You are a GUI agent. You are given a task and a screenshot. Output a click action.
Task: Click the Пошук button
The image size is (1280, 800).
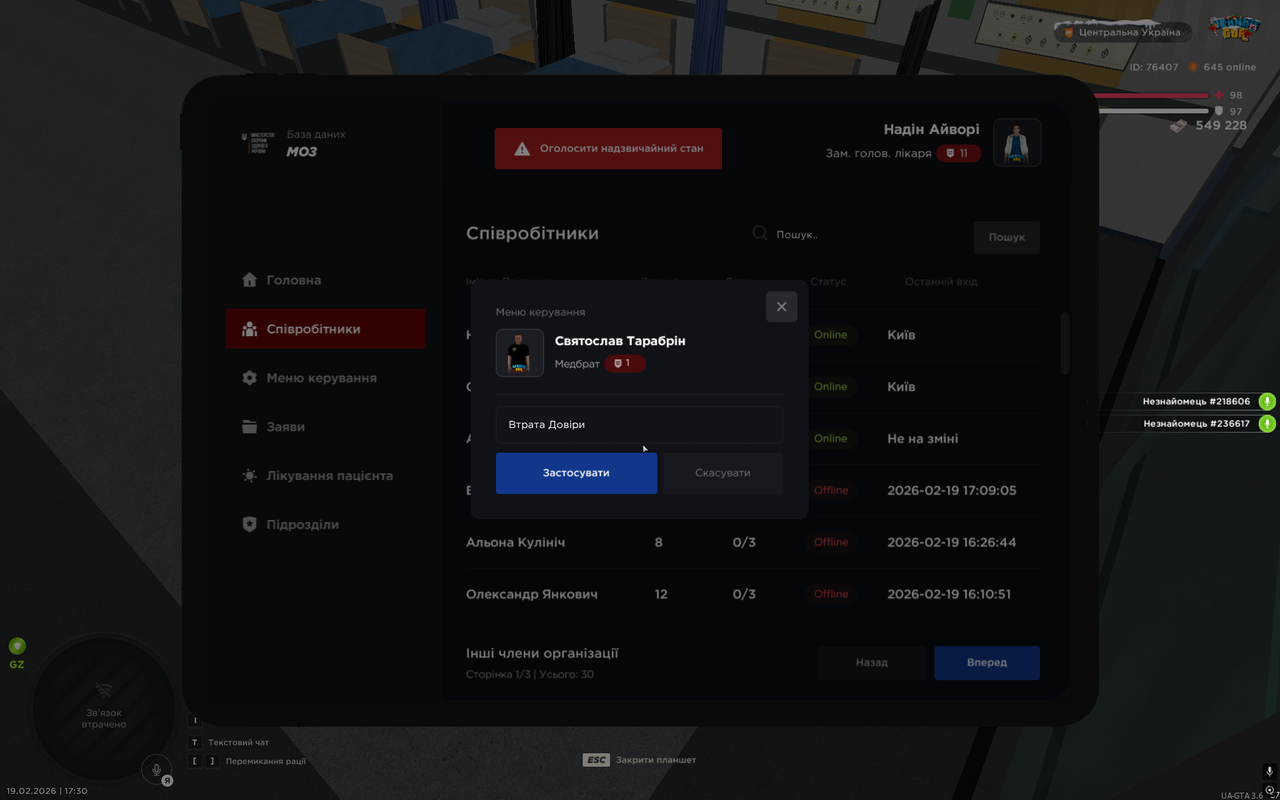pos(1007,237)
